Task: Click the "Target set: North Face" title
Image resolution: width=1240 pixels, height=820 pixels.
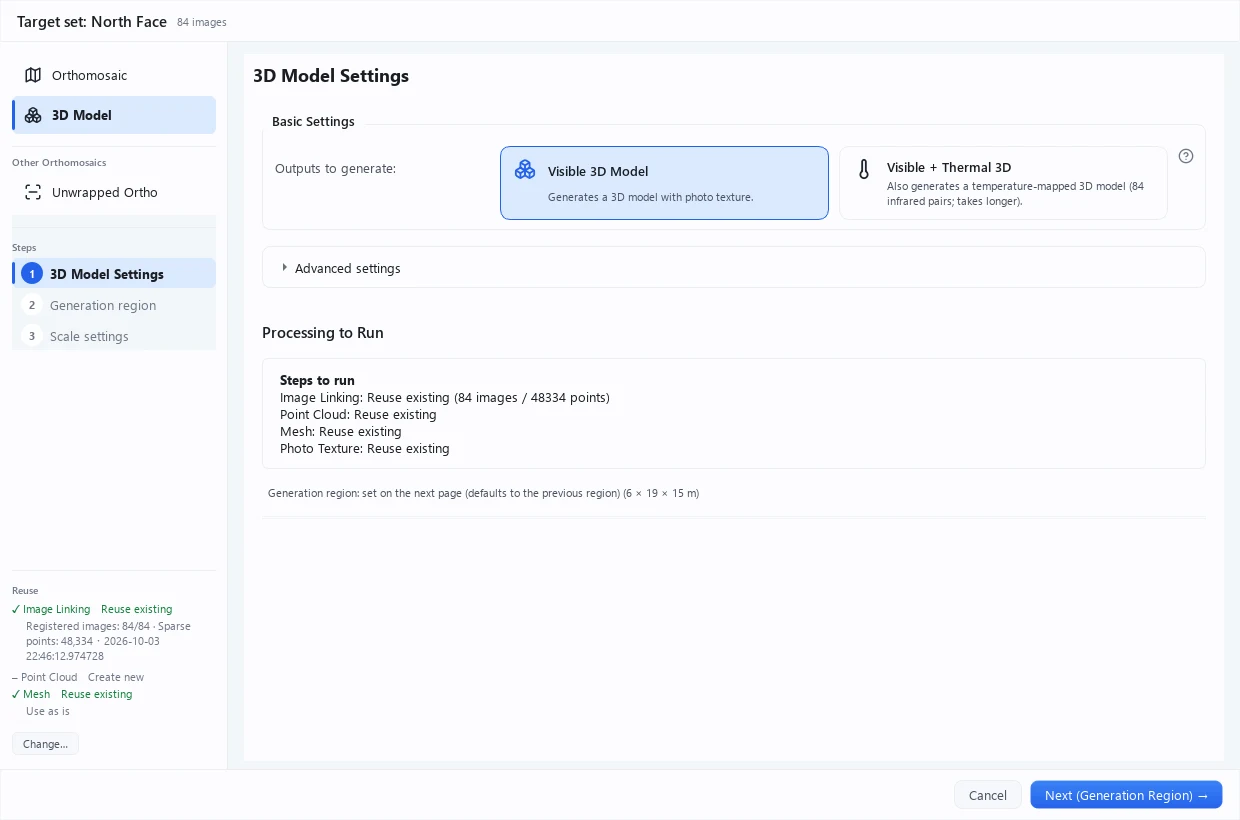Action: (92, 21)
